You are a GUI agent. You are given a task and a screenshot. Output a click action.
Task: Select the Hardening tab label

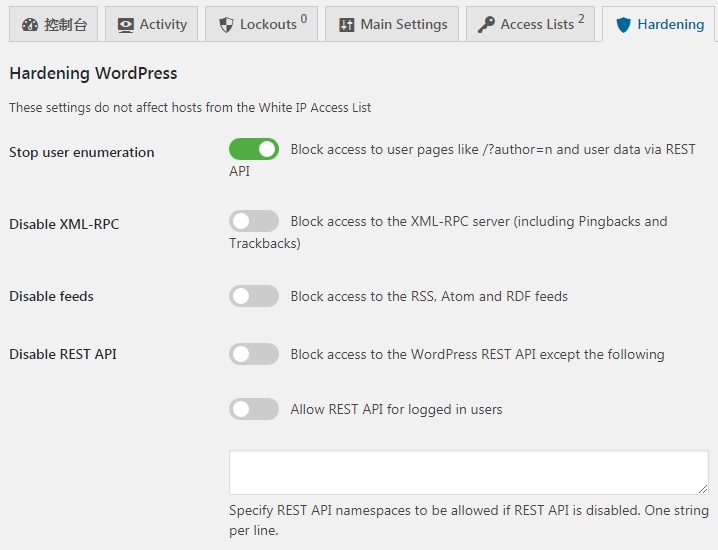(x=671, y=24)
